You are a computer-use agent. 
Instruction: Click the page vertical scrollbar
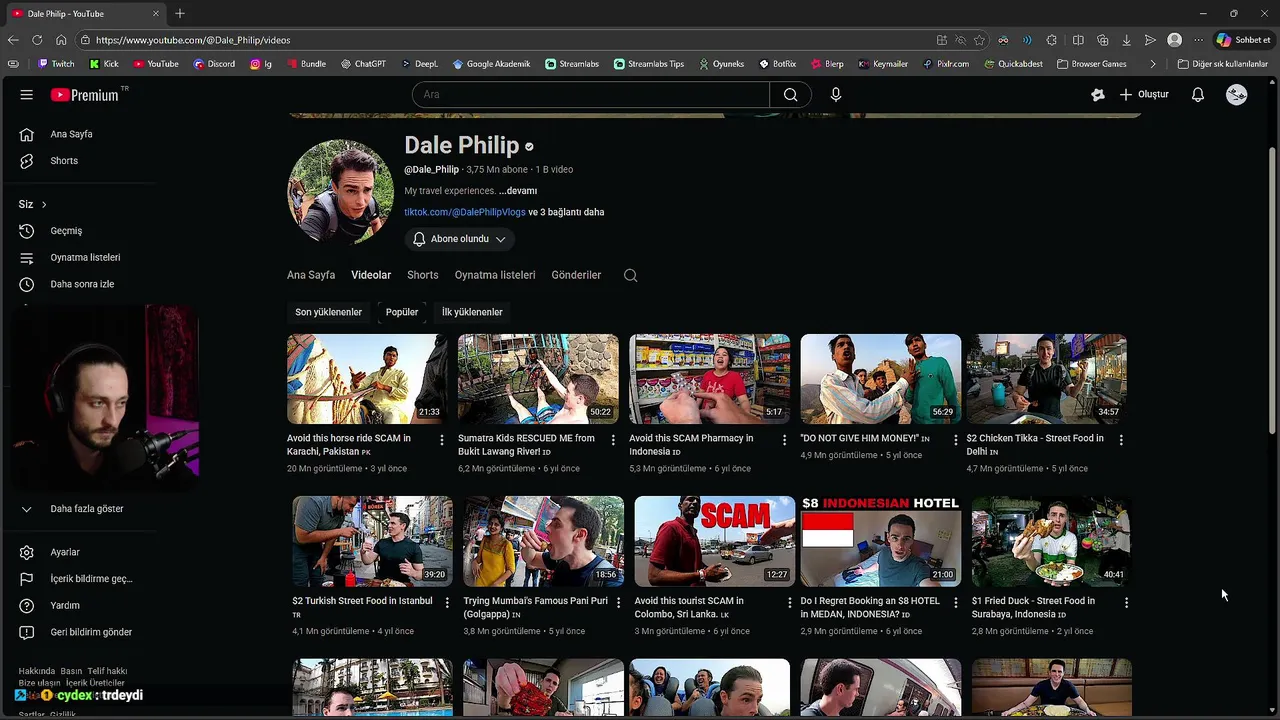(x=1272, y=290)
